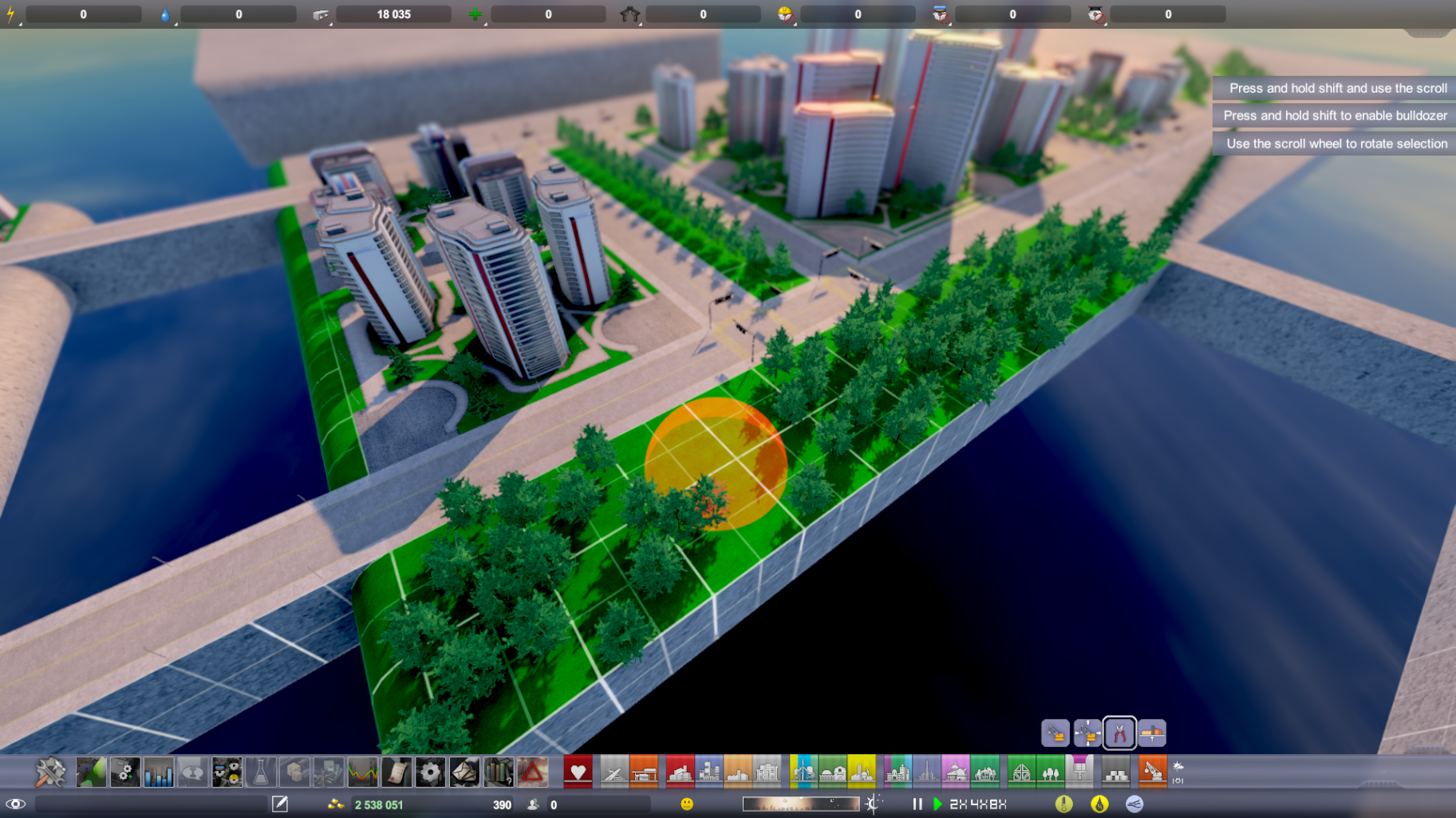1456x818 pixels.
Task: Open the bookshelf help icon
Action: (498, 772)
